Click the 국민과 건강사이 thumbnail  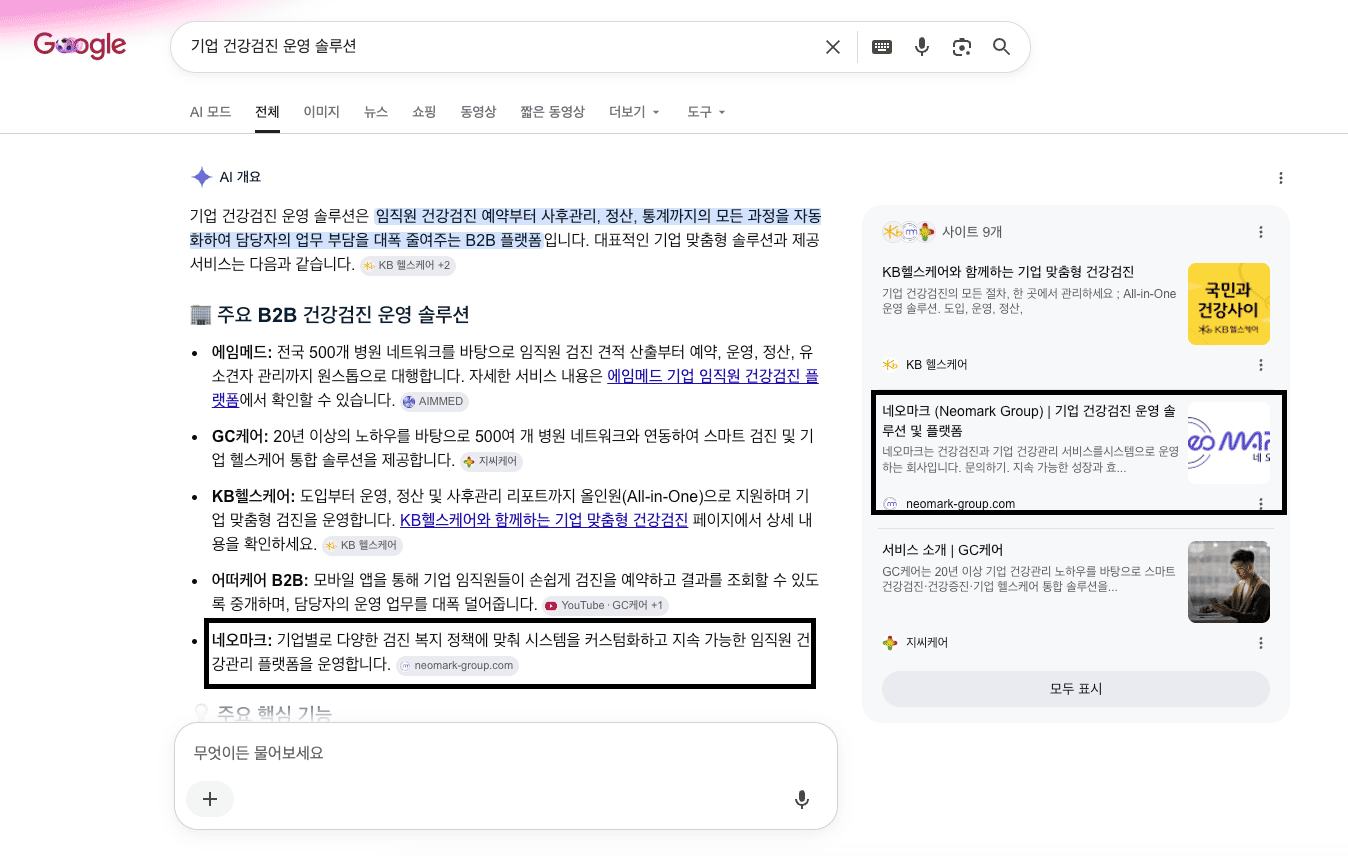[x=1229, y=304]
